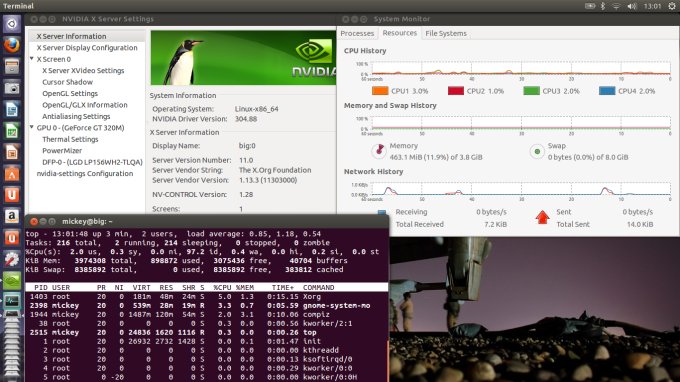
Task: Click the 'Total Sent' 14.0 KiB value
Action: [640, 224]
